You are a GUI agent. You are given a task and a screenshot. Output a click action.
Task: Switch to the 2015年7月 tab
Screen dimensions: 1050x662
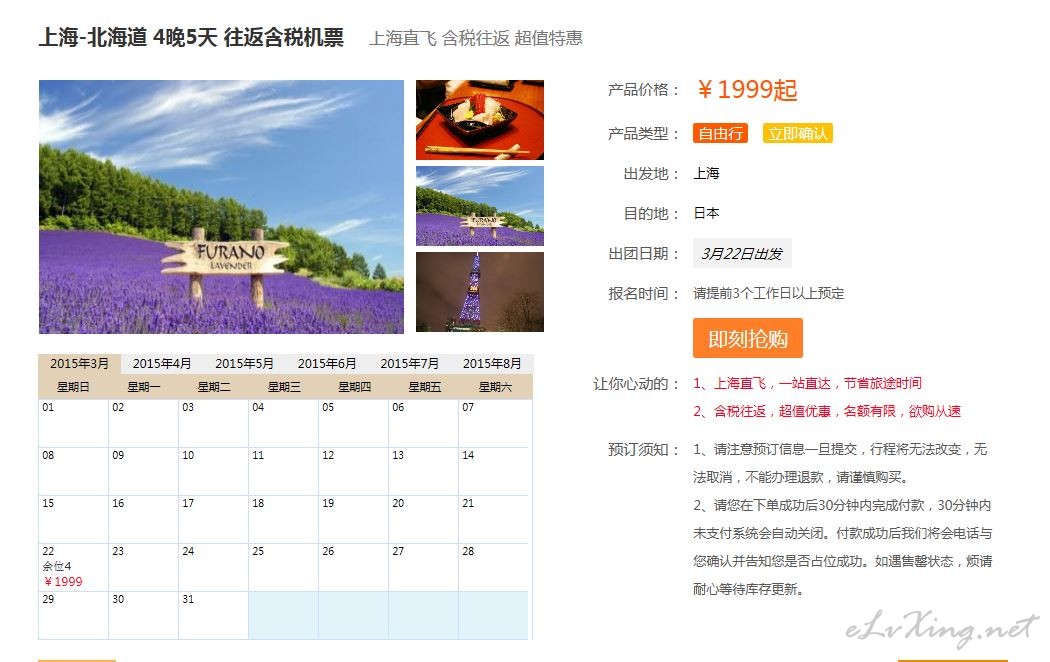[x=409, y=364]
